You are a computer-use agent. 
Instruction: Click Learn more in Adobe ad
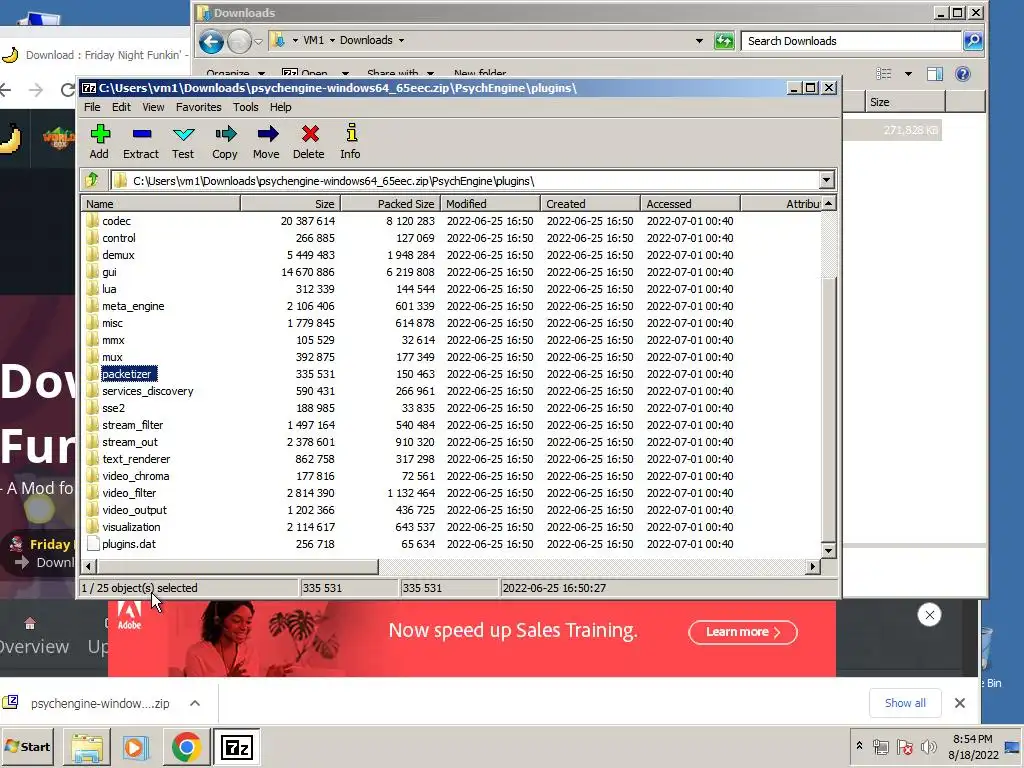[743, 632]
